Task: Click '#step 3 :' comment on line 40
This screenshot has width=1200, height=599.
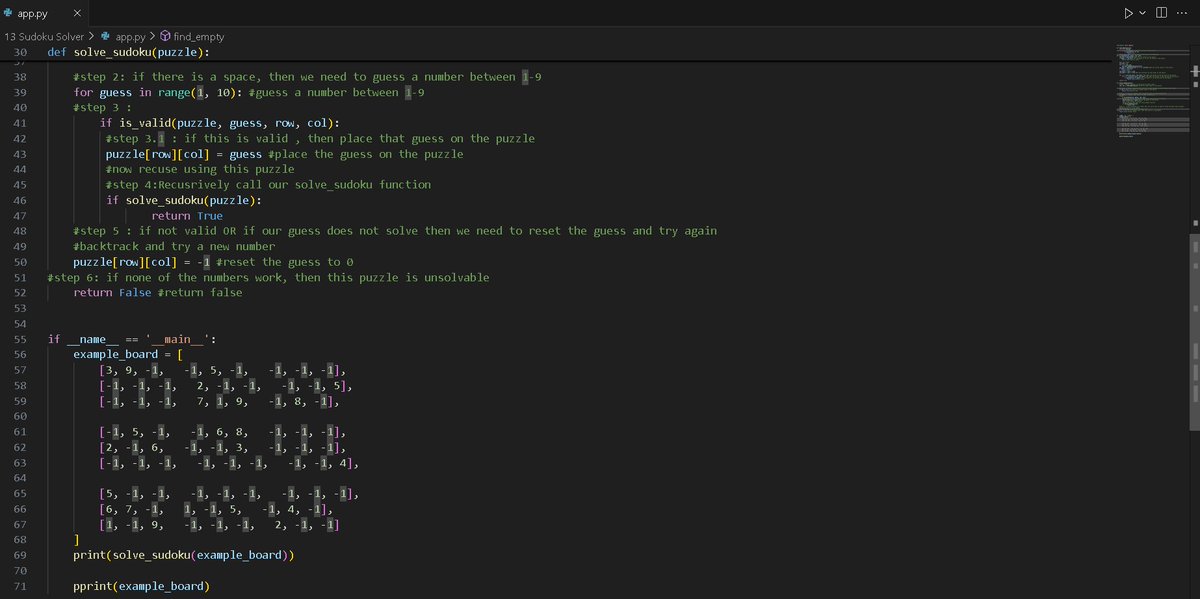Action: click(x=102, y=108)
